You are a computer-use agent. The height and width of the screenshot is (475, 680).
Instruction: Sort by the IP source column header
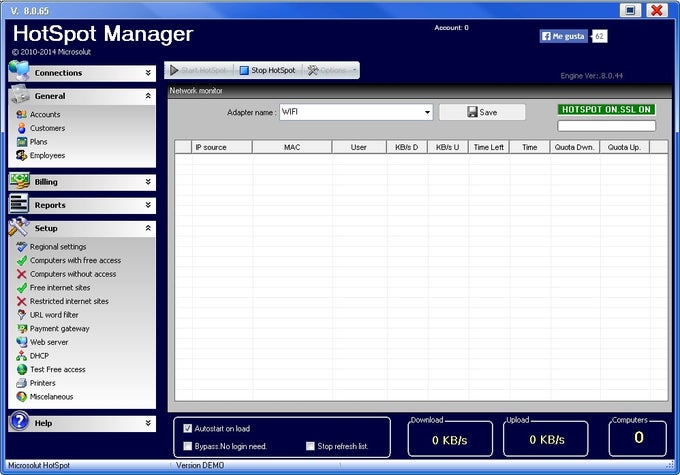pyautogui.click(x=222, y=147)
